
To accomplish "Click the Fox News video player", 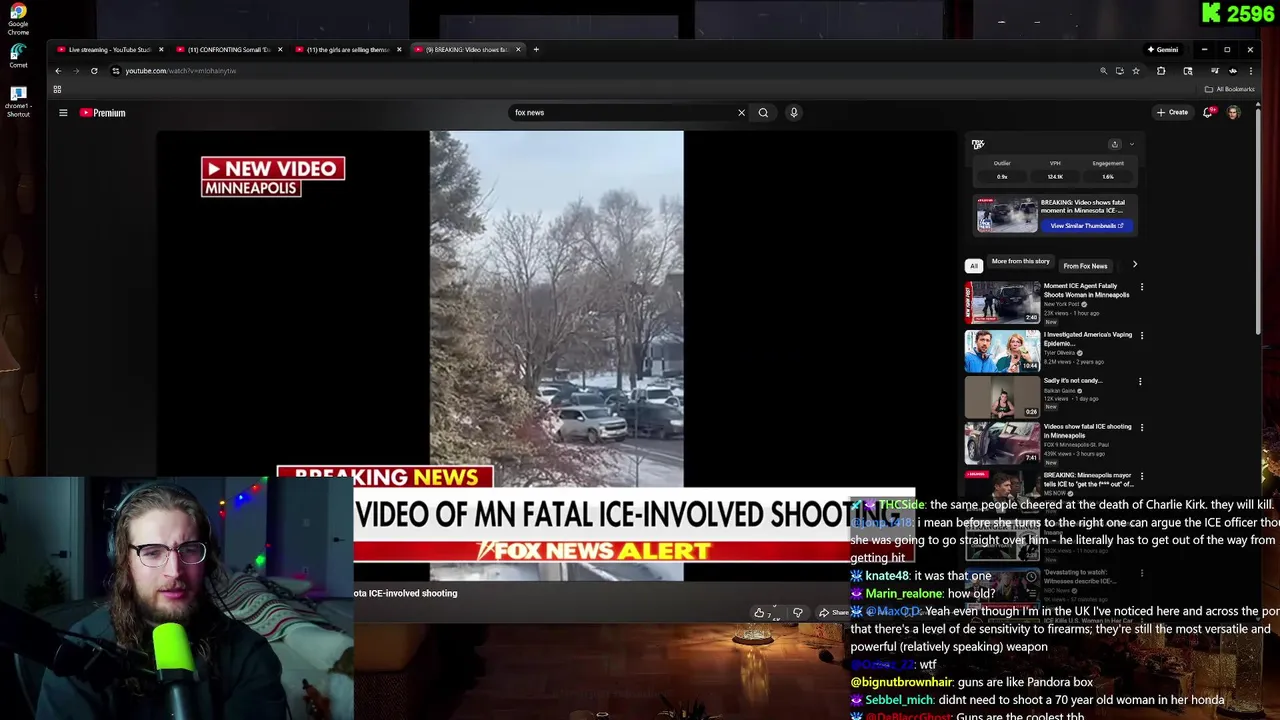I will 556,355.
